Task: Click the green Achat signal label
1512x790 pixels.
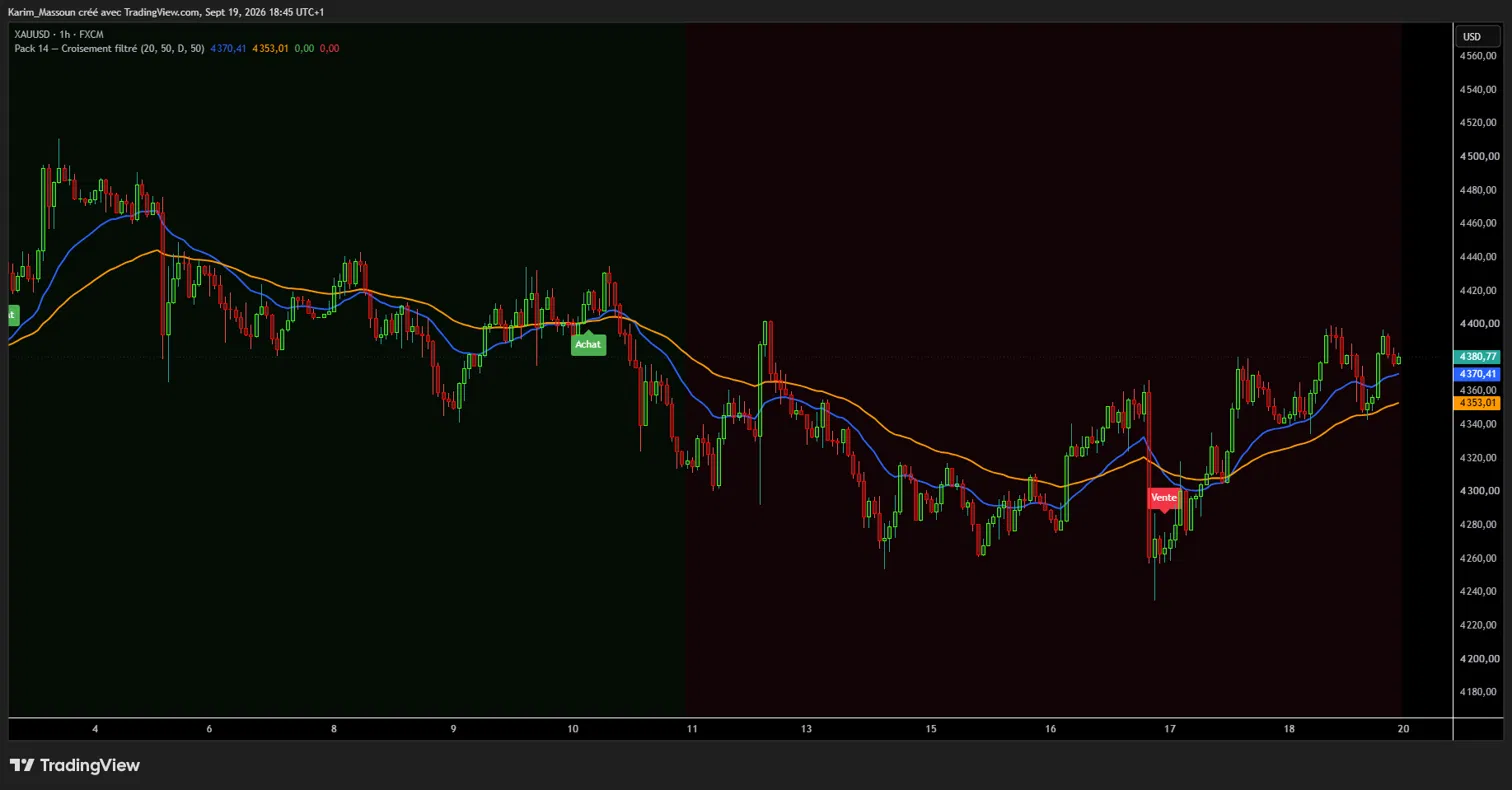Action: pos(588,344)
